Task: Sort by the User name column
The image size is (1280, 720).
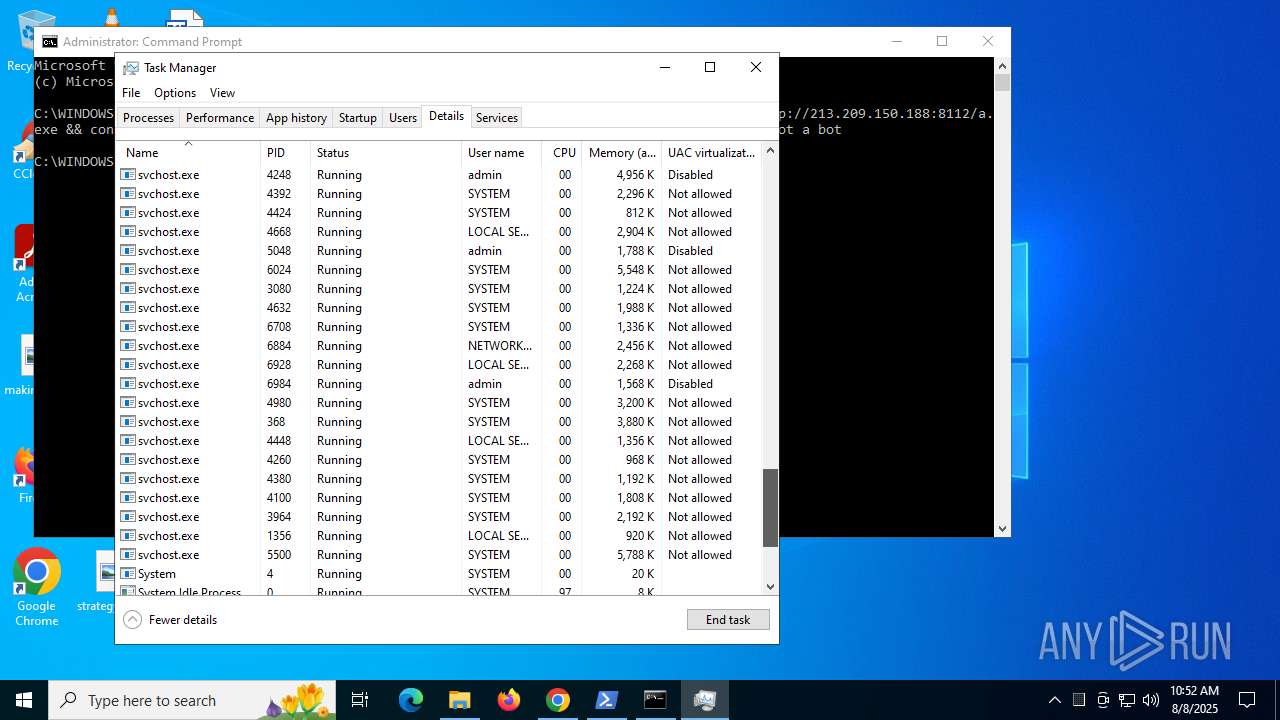Action: click(x=502, y=152)
